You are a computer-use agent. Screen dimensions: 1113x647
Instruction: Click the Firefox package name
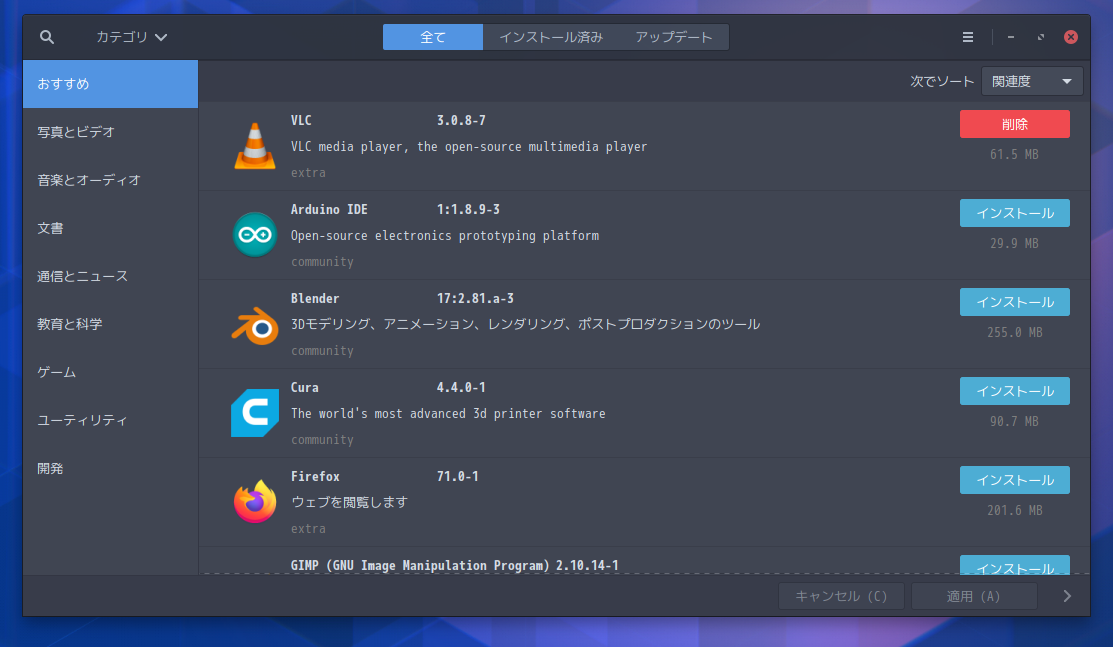(x=315, y=477)
